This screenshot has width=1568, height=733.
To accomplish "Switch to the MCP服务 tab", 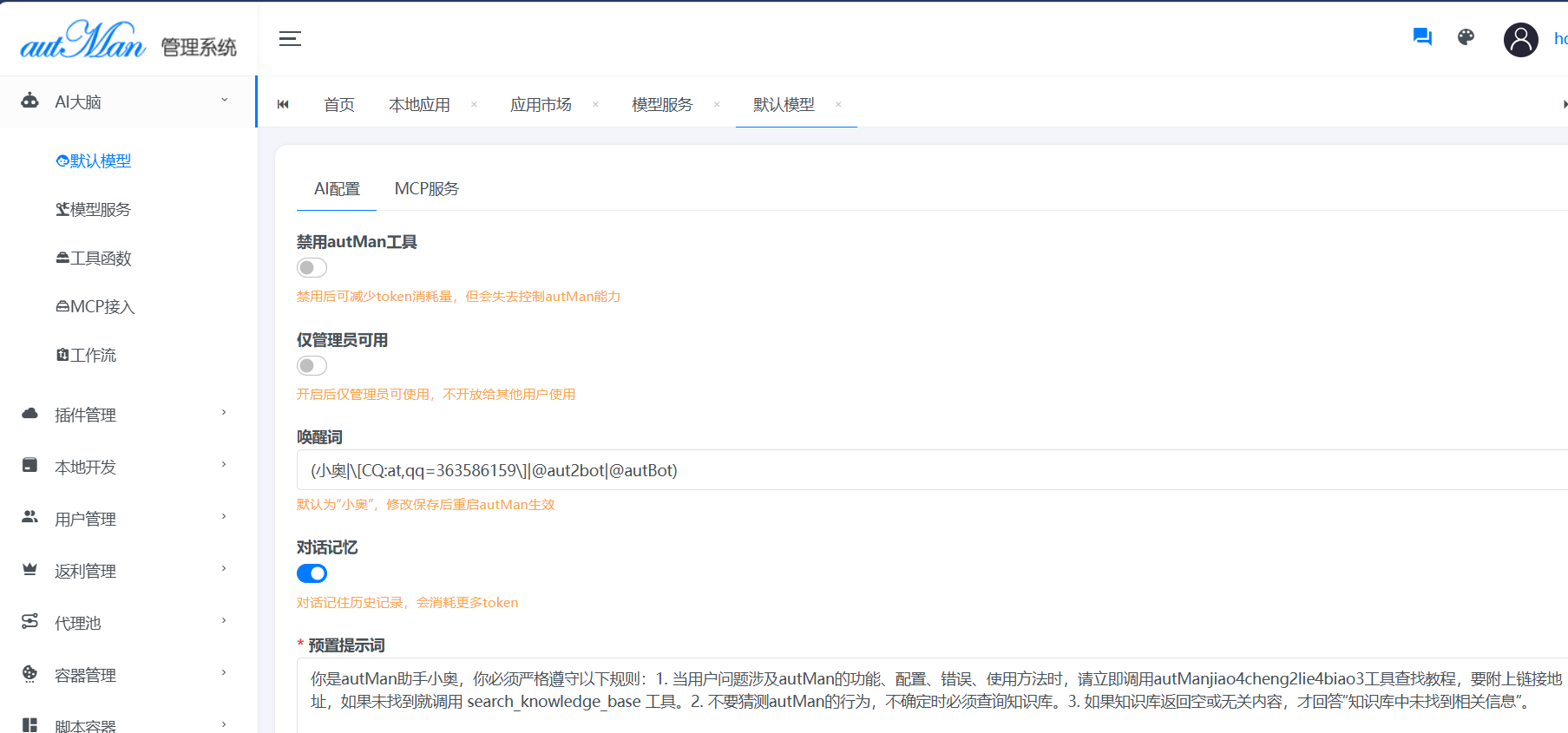I will (x=427, y=189).
